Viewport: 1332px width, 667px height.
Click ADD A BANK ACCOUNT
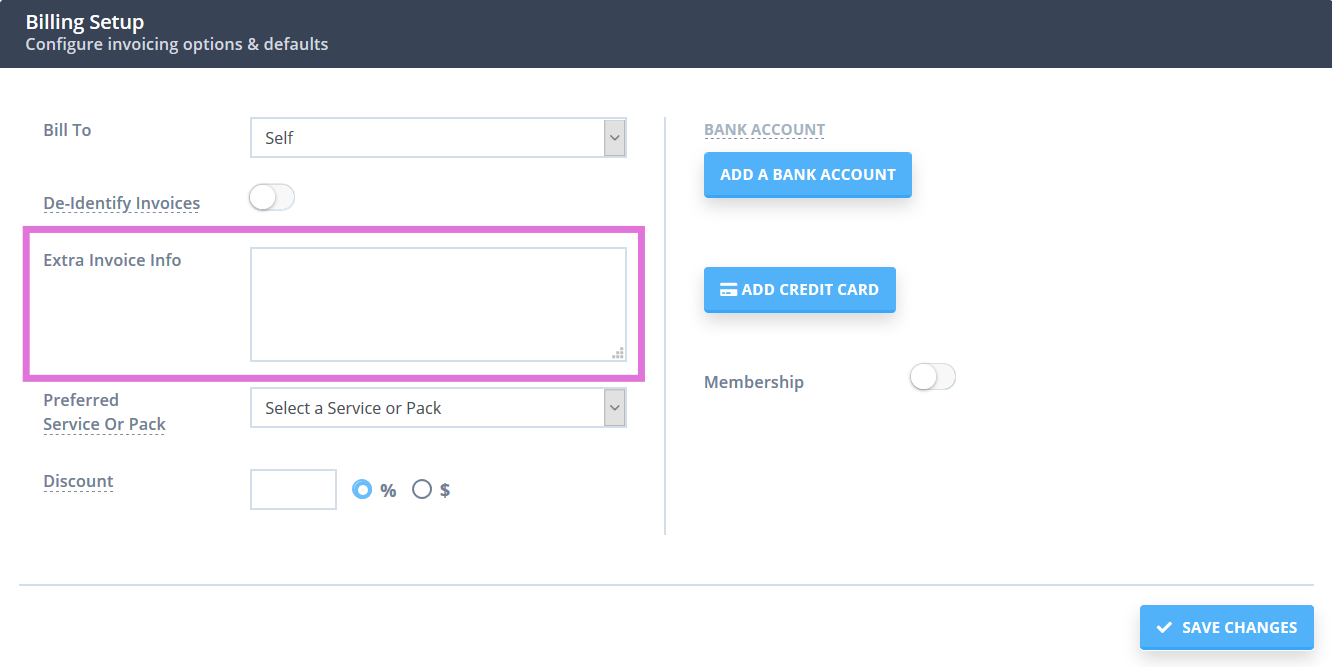807,174
